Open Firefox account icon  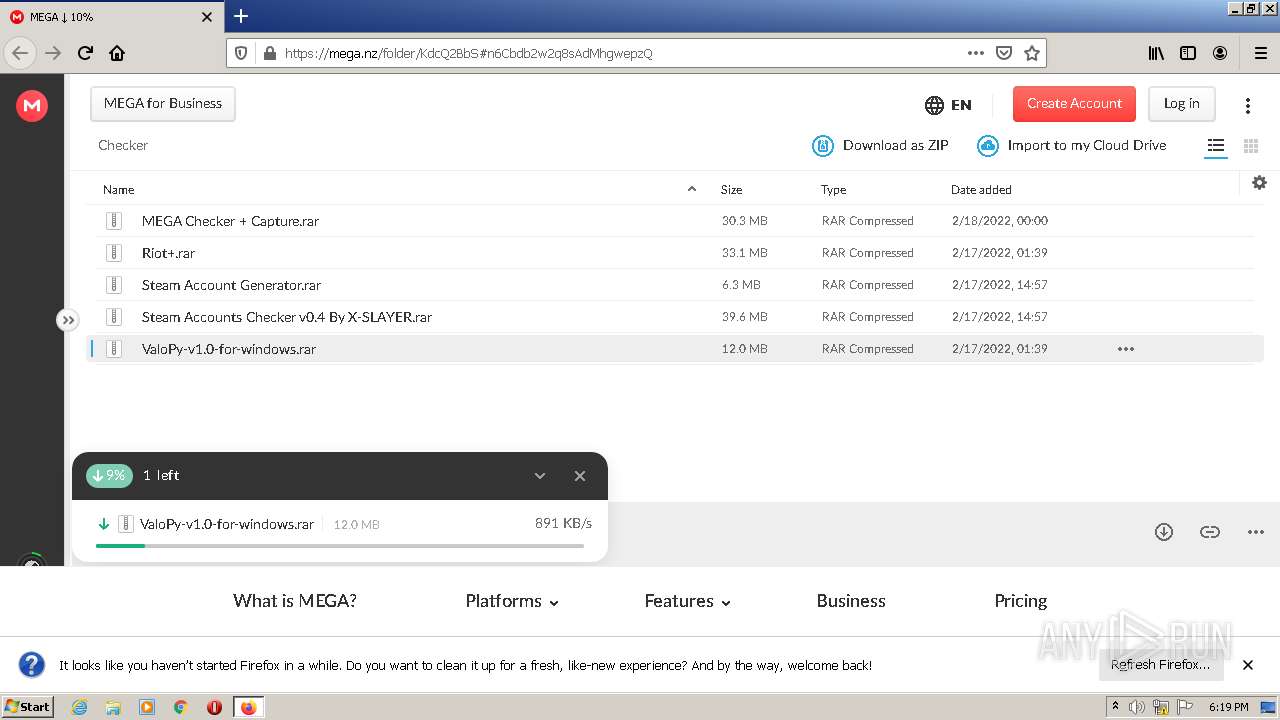[1220, 53]
